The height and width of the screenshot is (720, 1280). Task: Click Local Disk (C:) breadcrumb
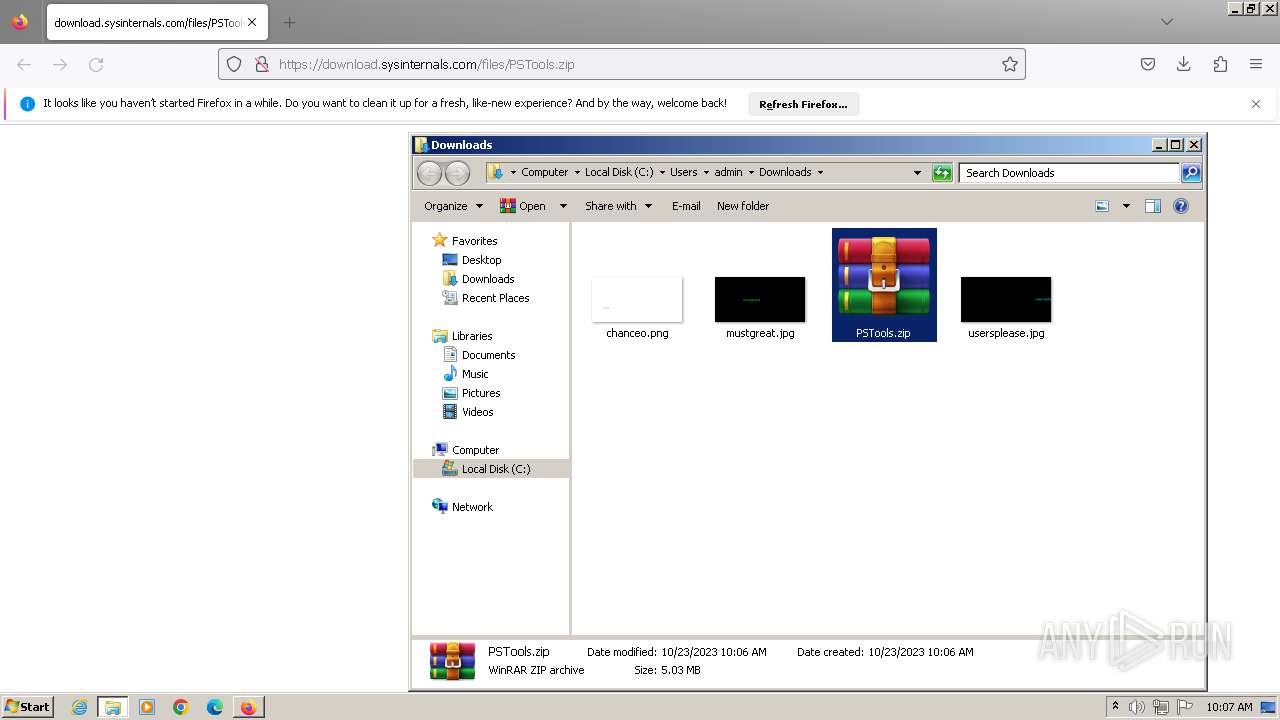[619, 172]
